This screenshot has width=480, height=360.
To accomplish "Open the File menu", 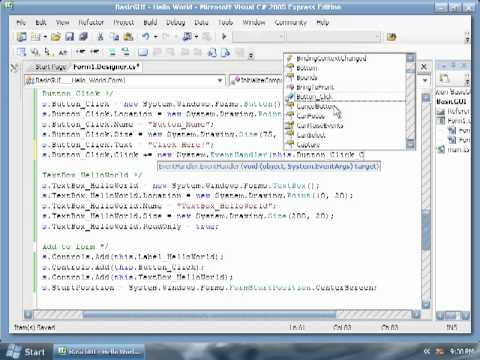I will 21,22.
